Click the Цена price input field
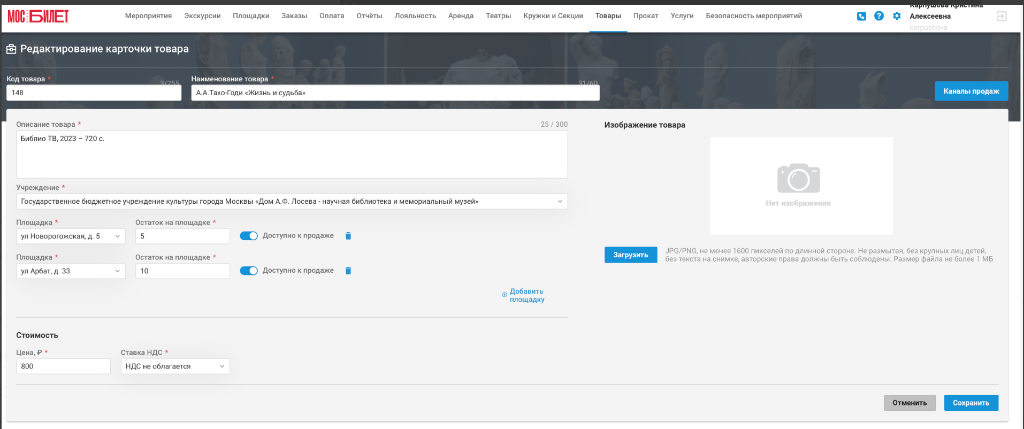Screen dimensions: 1024x429 63,366
